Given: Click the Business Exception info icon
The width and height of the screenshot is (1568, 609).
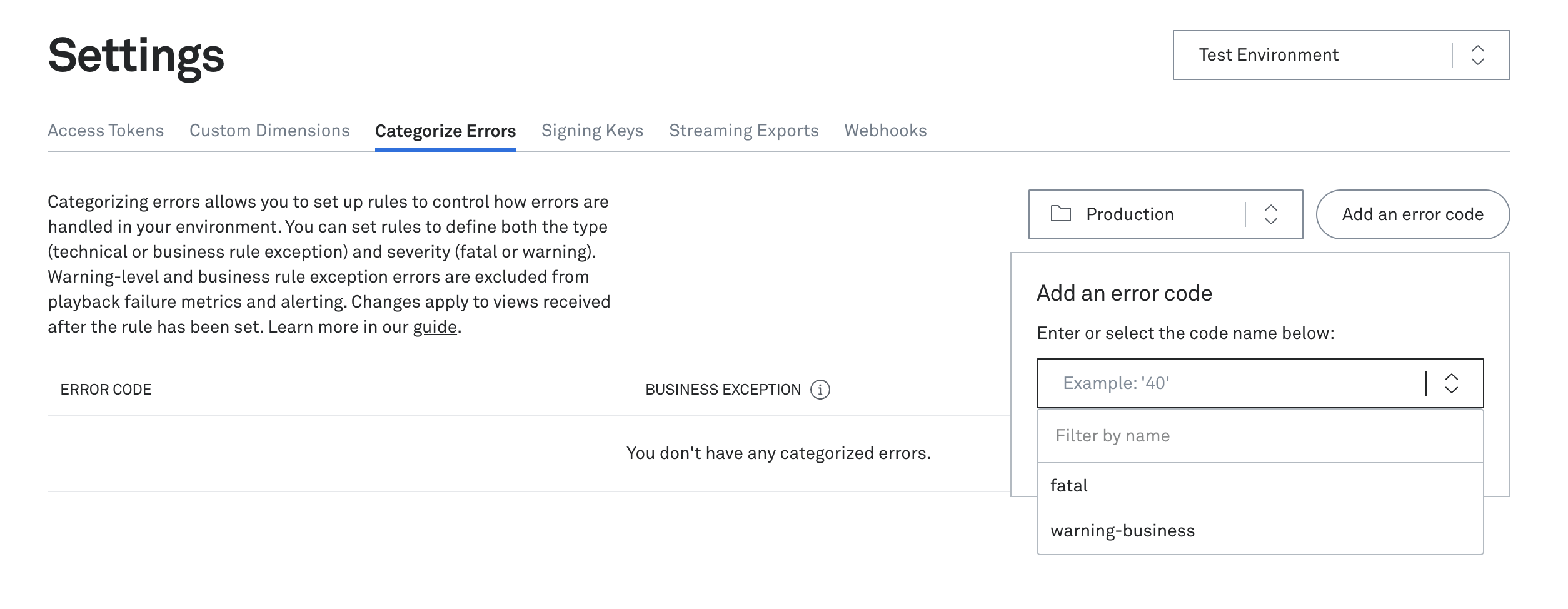Looking at the screenshot, I should click(820, 390).
